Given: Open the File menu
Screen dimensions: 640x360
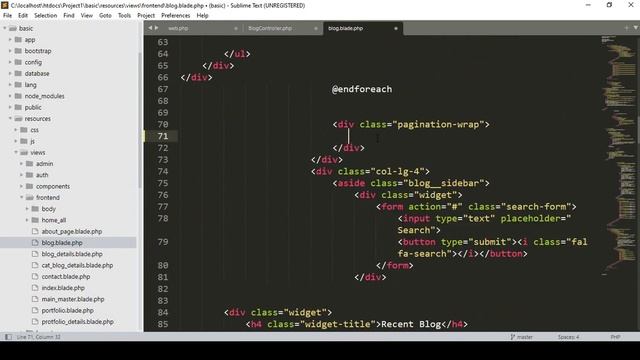Looking at the screenshot, I should click(7, 16).
